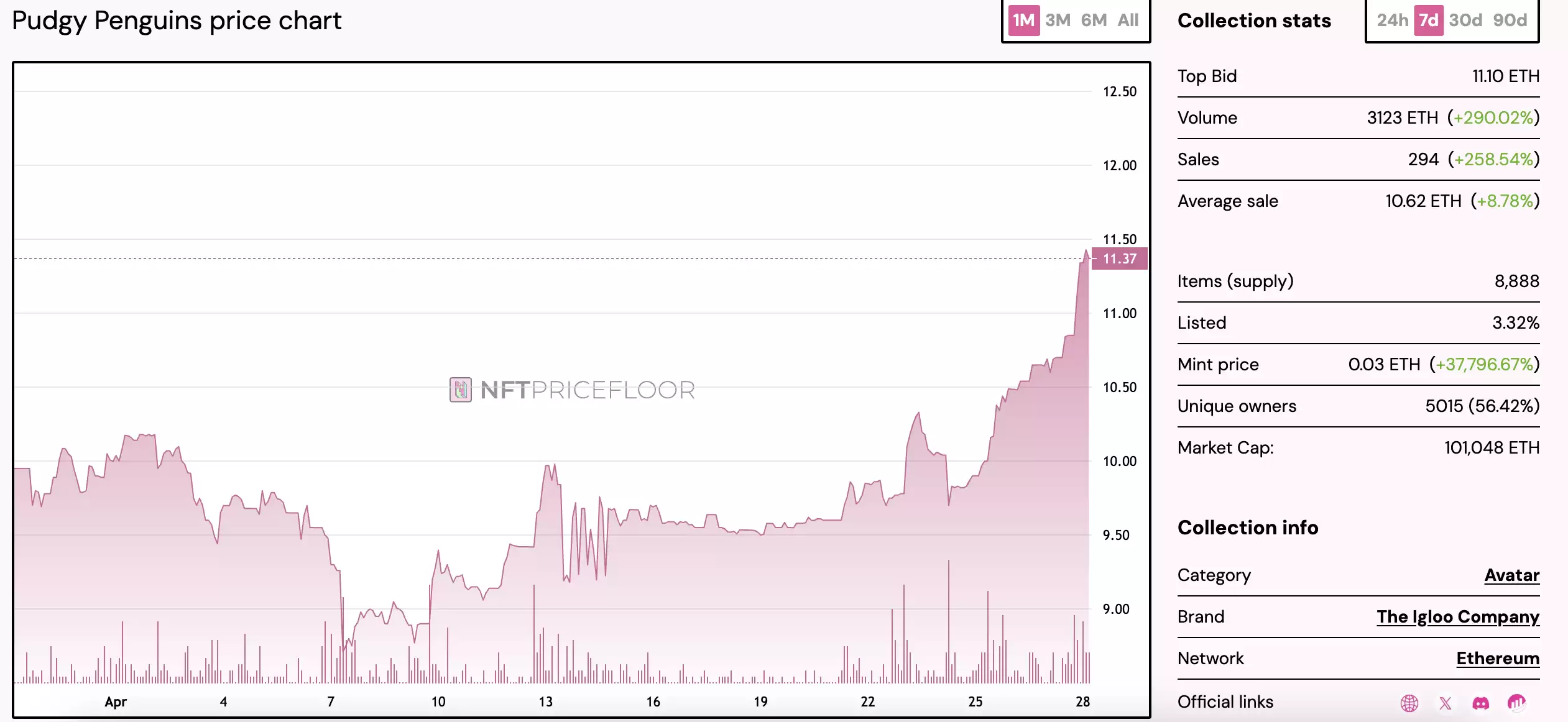
Task: Select the 1M chart range
Action: click(1023, 21)
